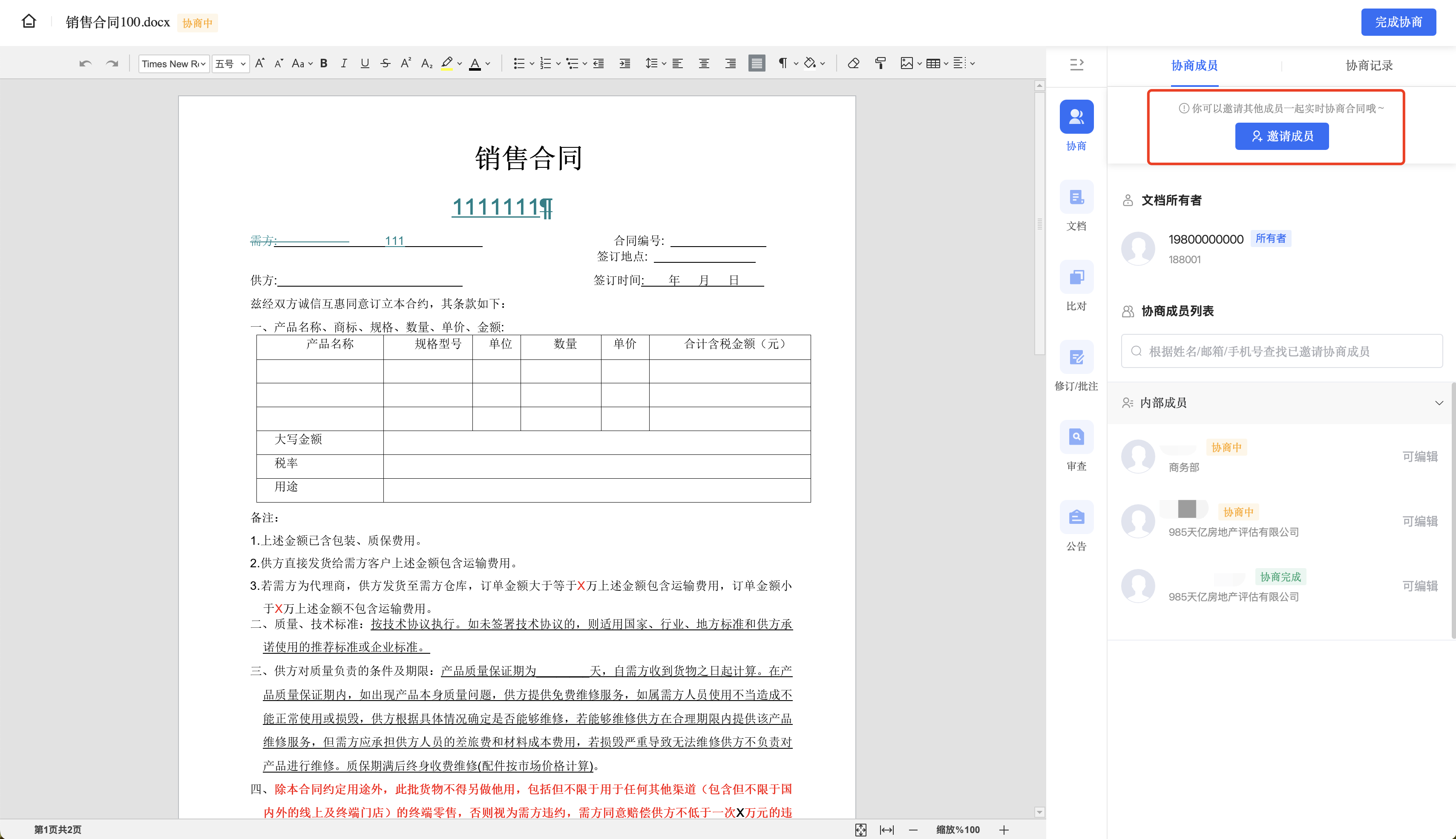Open the 修订/批注 sidebar panel

tap(1076, 366)
